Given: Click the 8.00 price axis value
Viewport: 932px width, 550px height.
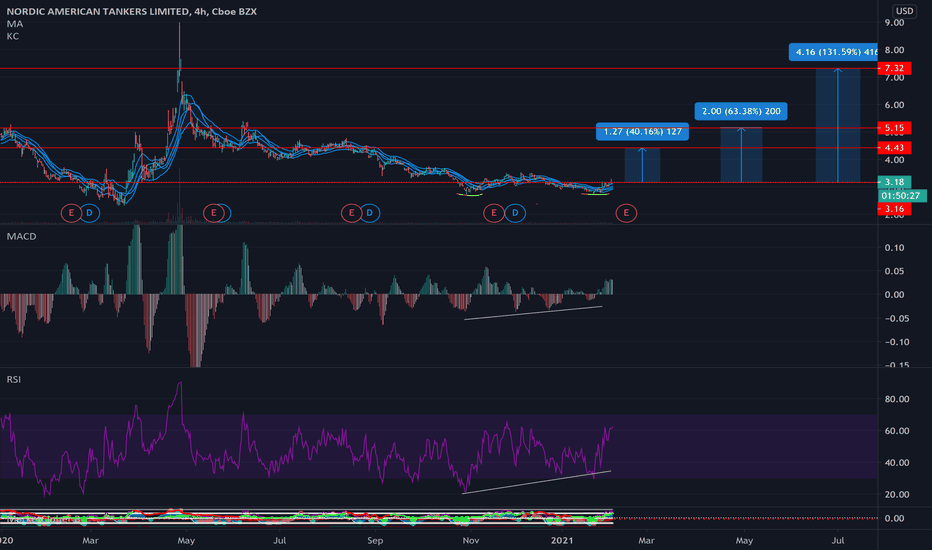Looking at the screenshot, I should [x=894, y=50].
